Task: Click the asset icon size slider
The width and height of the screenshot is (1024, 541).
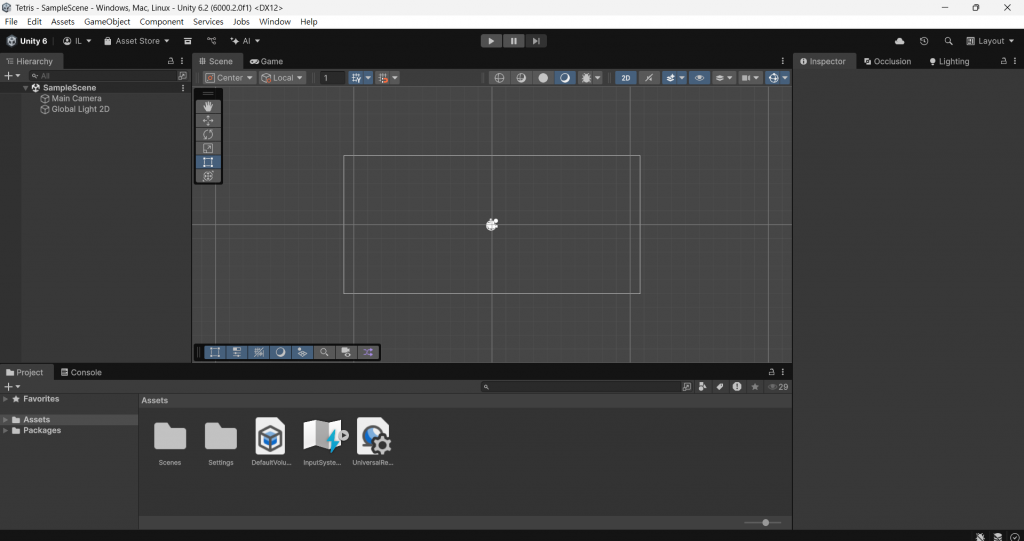Action: click(765, 523)
